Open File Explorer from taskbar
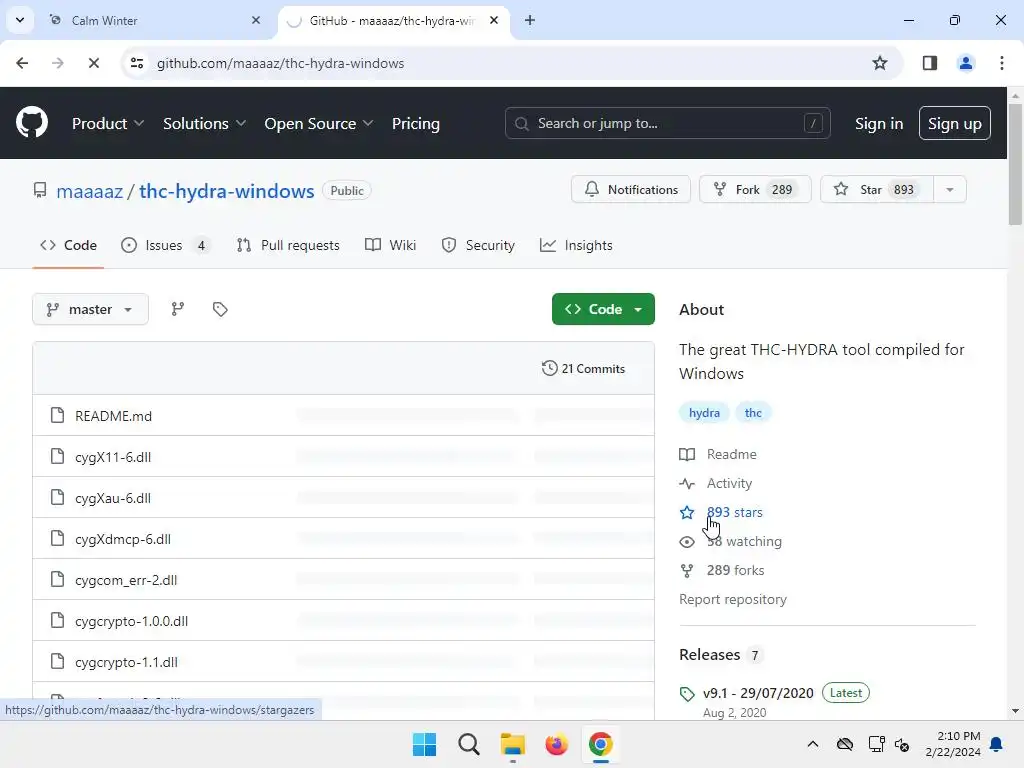Viewport: 1024px width, 768px height. tap(513, 744)
